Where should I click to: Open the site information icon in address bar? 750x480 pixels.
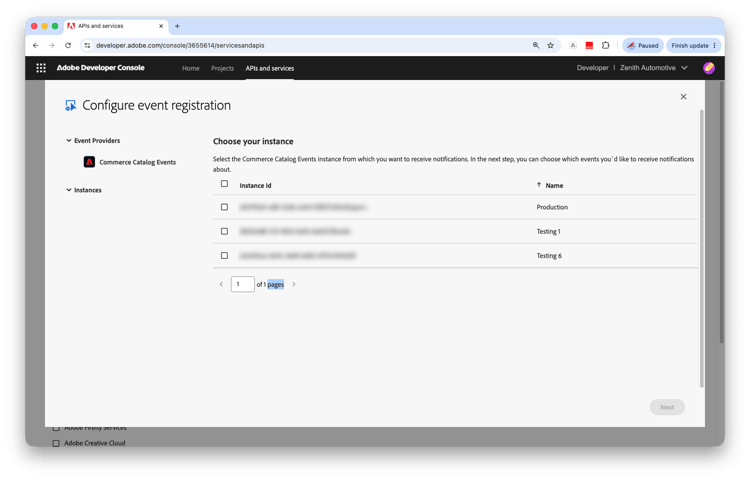point(87,45)
